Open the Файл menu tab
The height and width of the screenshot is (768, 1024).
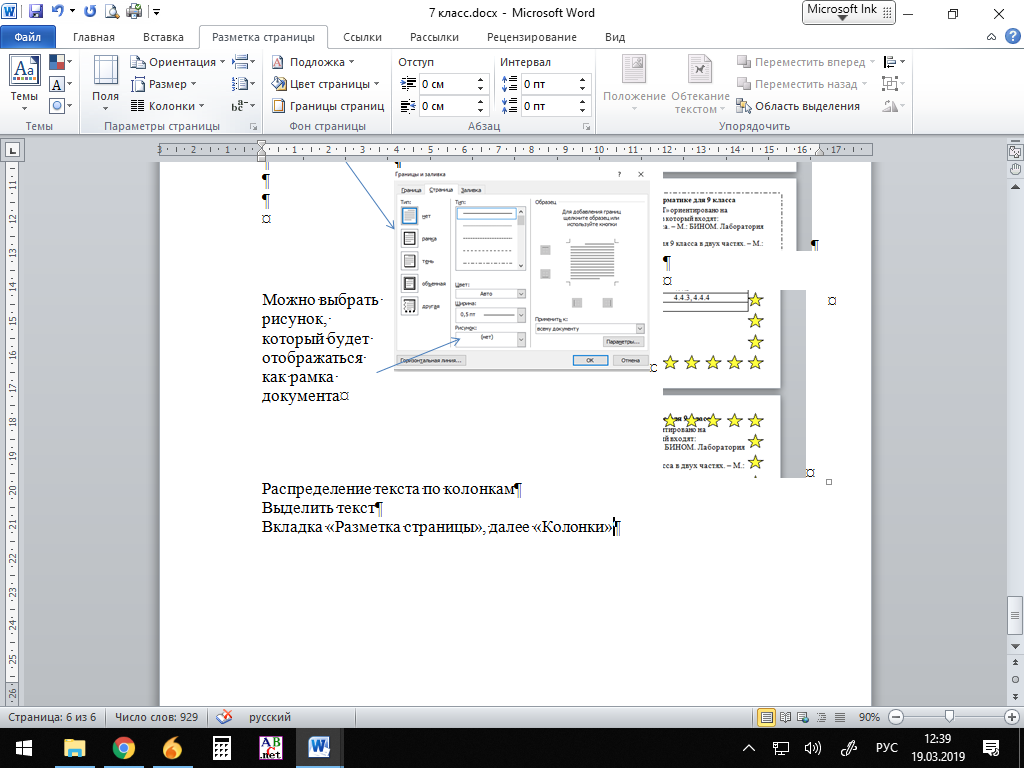[x=27, y=37]
